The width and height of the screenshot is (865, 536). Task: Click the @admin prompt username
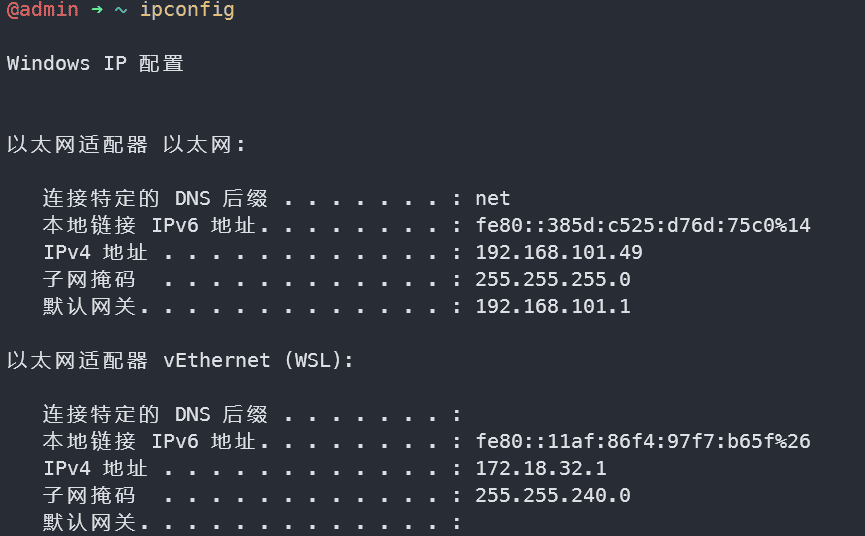tap(41, 11)
